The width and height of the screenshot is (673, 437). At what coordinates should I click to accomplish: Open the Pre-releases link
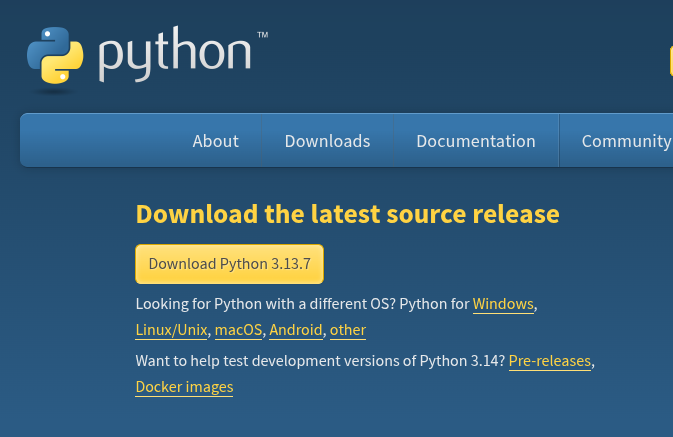click(x=550, y=360)
